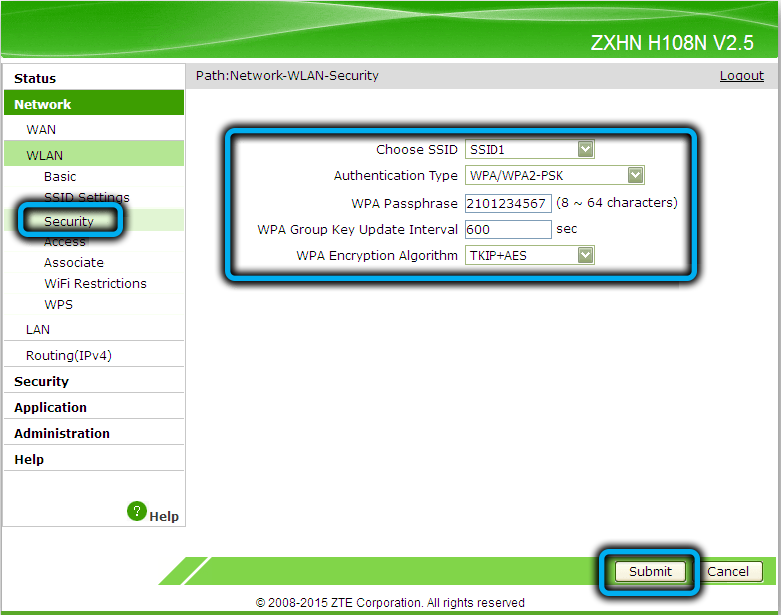Click the WPA Passphrase input field
781x615 pixels.
pyautogui.click(x=508, y=203)
